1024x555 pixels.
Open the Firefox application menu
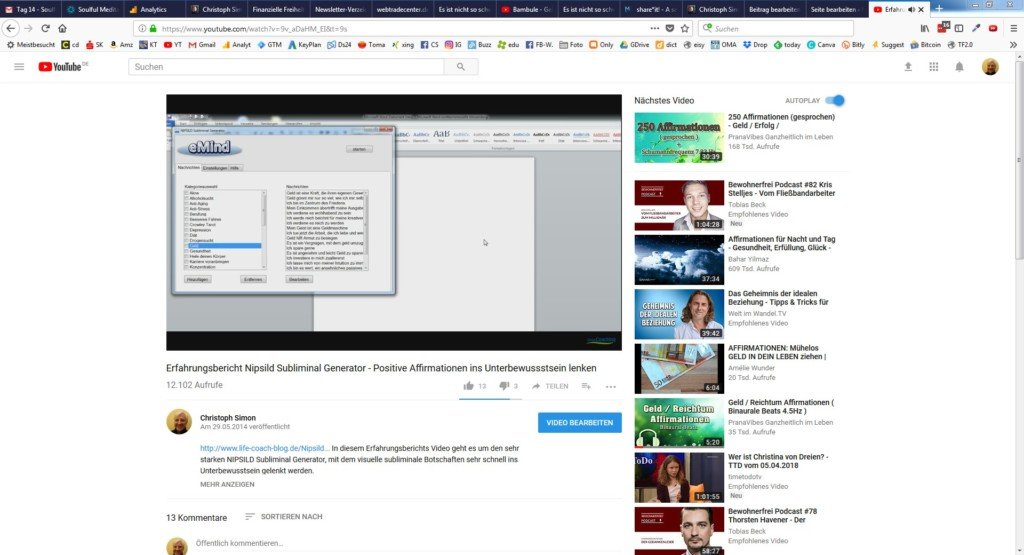coord(1013,28)
